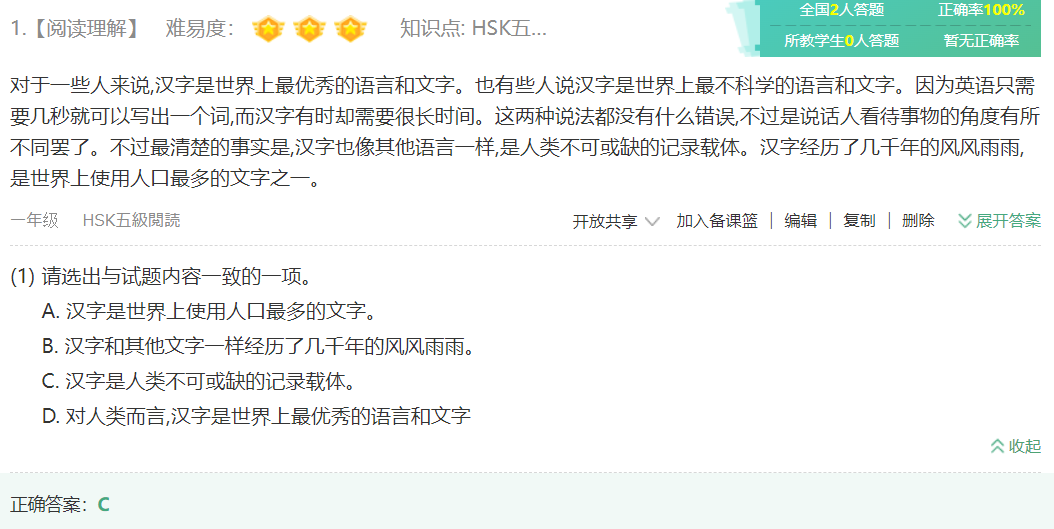This screenshot has width=1054, height=529.
Task: Click the 复制 link
Action: point(859,221)
